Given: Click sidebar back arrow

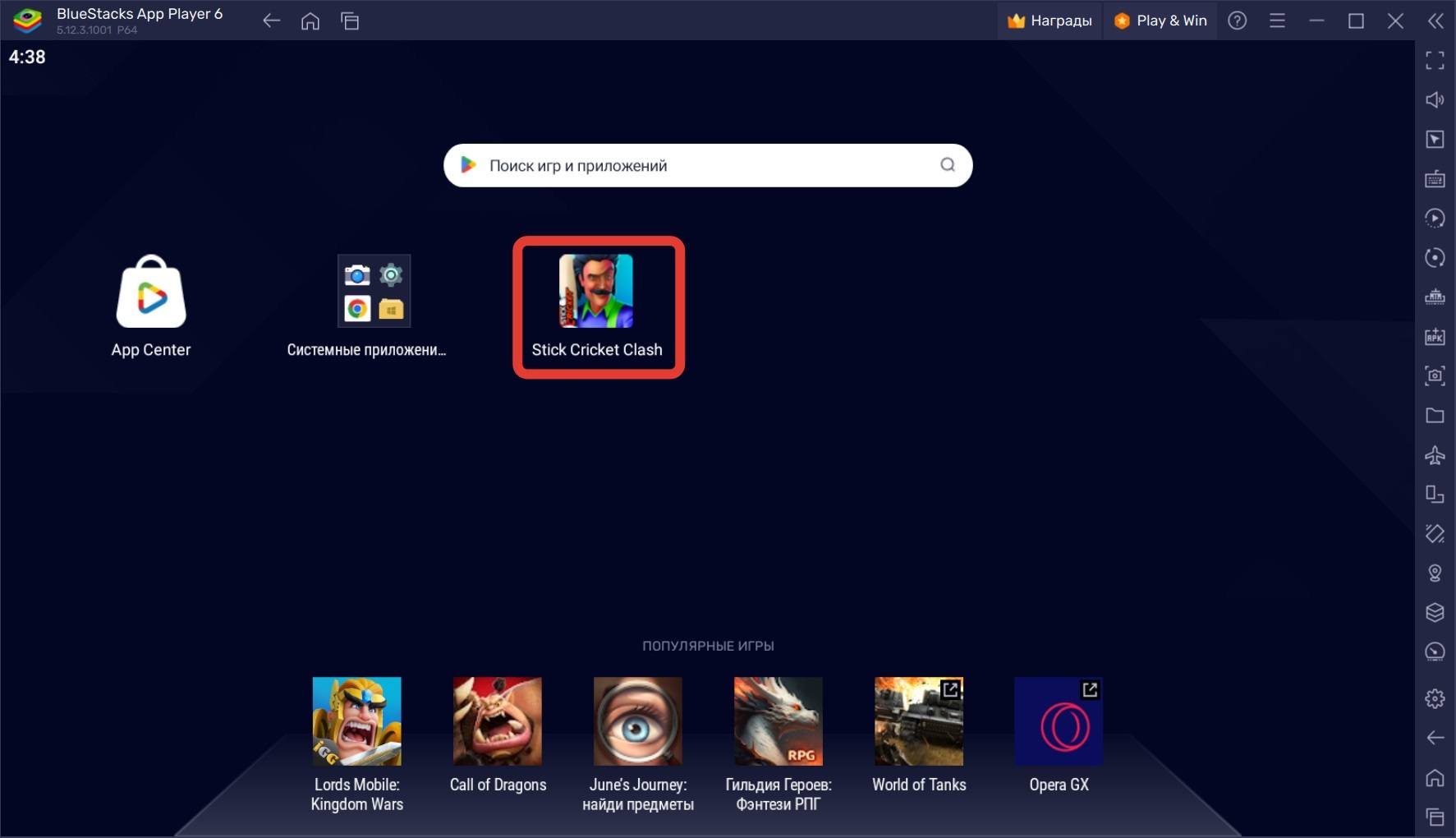Looking at the screenshot, I should [x=1435, y=738].
